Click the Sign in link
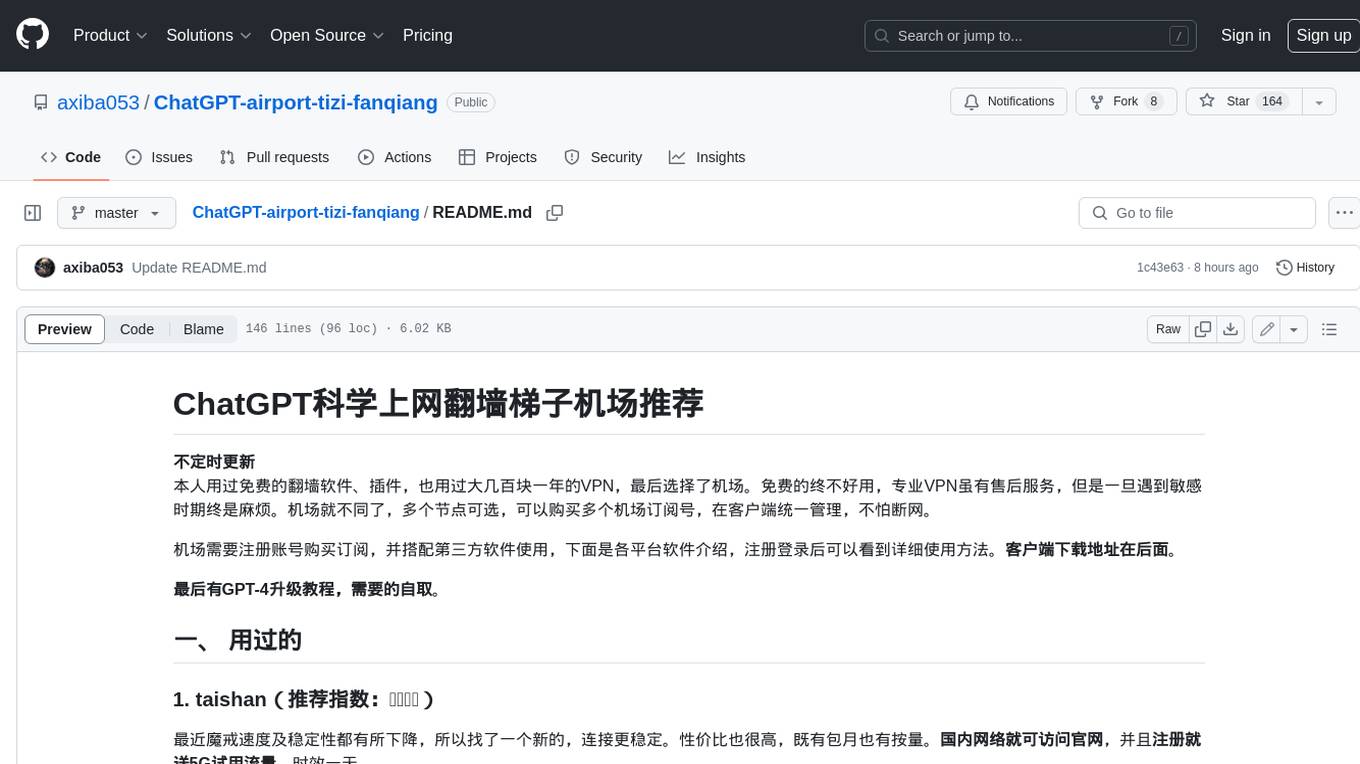Viewport: 1360px width, 764px height. (x=1245, y=35)
